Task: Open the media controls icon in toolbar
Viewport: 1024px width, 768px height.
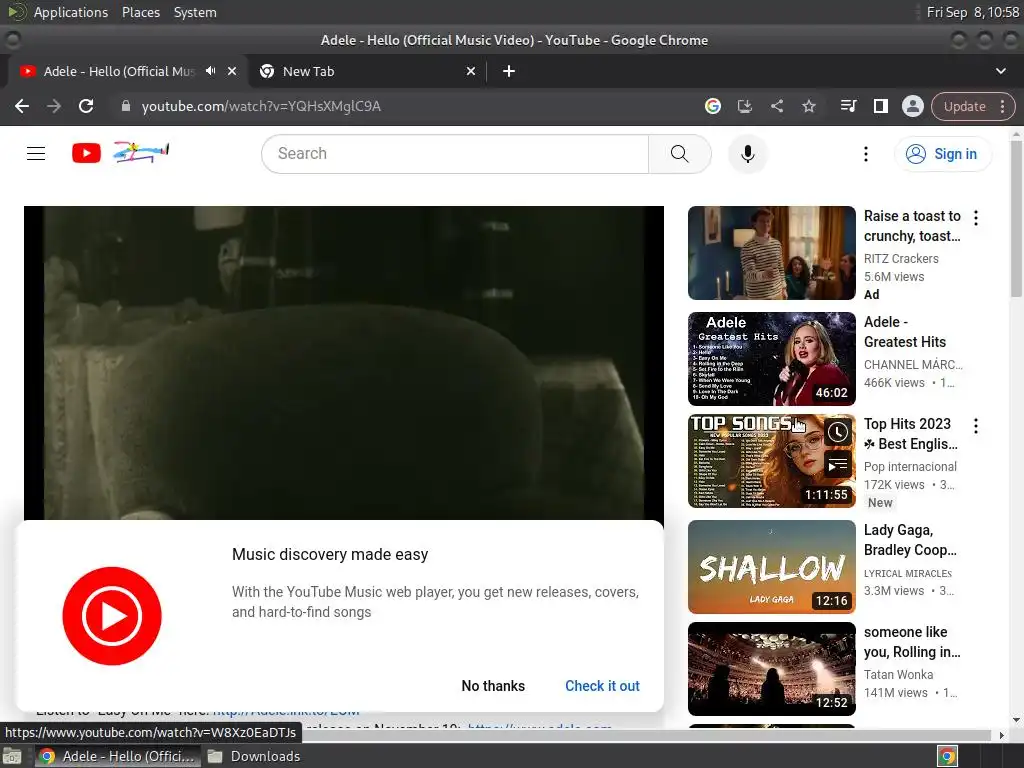Action: 848,106
